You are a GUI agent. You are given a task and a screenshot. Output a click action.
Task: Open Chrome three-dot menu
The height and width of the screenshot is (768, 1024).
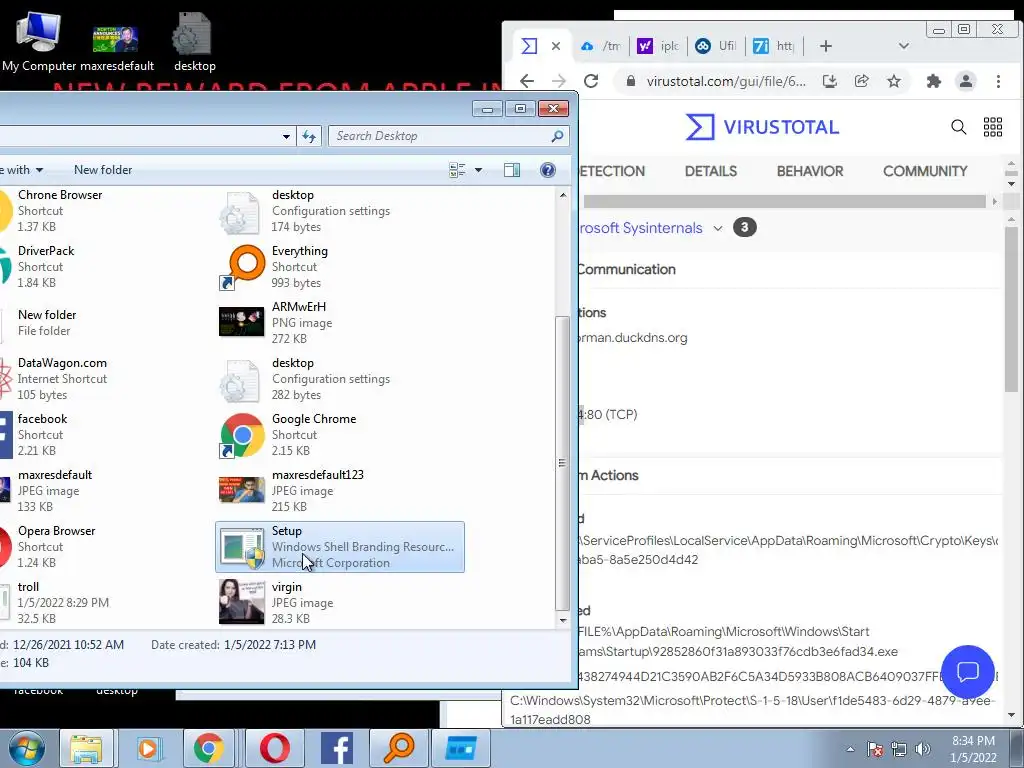coord(998,81)
